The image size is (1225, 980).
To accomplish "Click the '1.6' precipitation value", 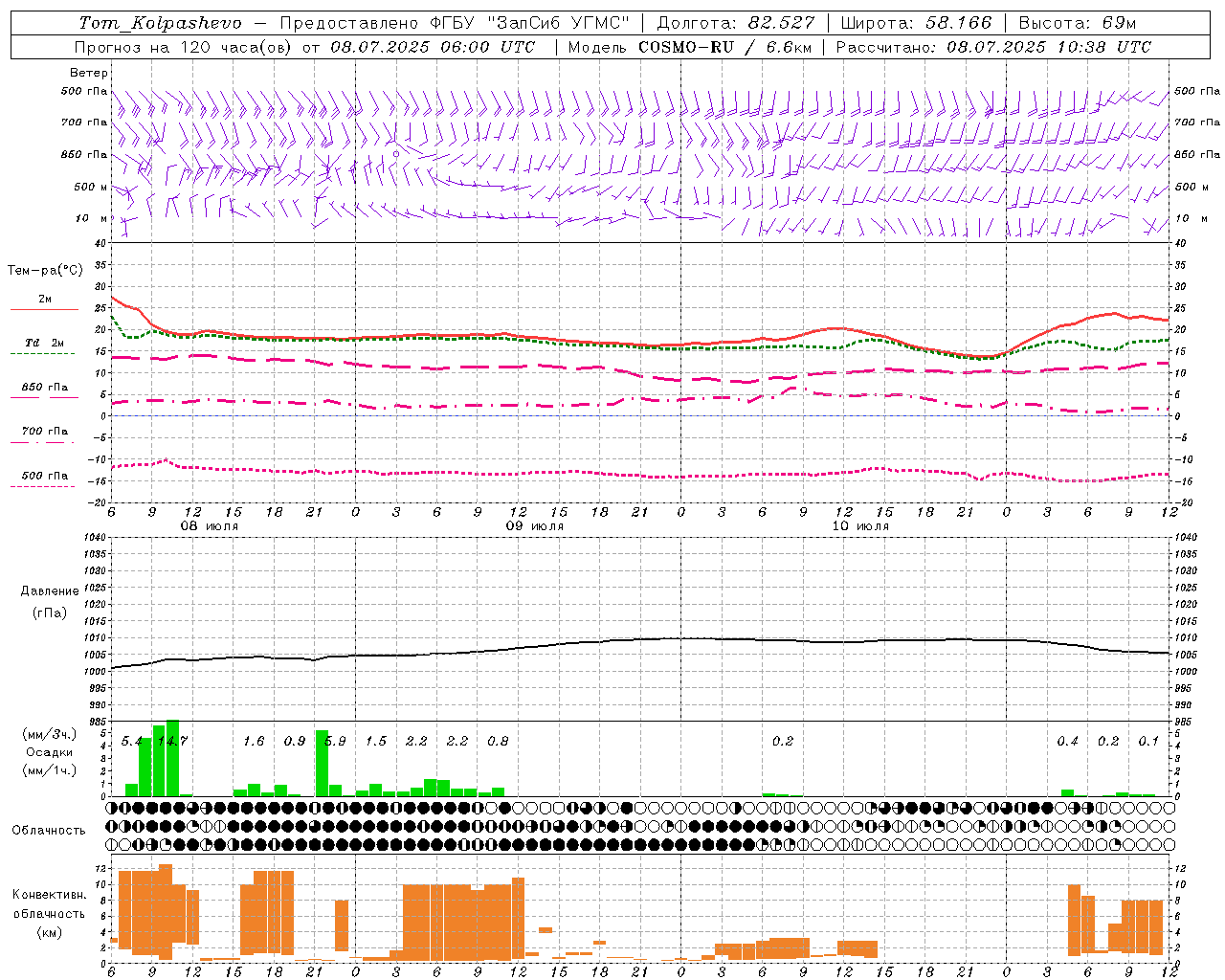I will 254,741.
